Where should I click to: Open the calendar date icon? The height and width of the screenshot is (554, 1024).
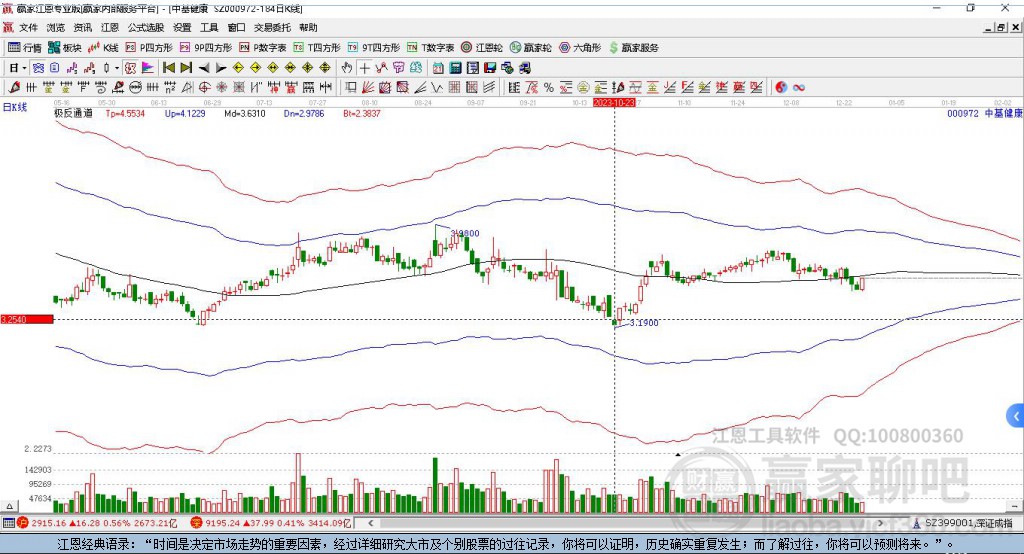pyautogui.click(x=438, y=68)
